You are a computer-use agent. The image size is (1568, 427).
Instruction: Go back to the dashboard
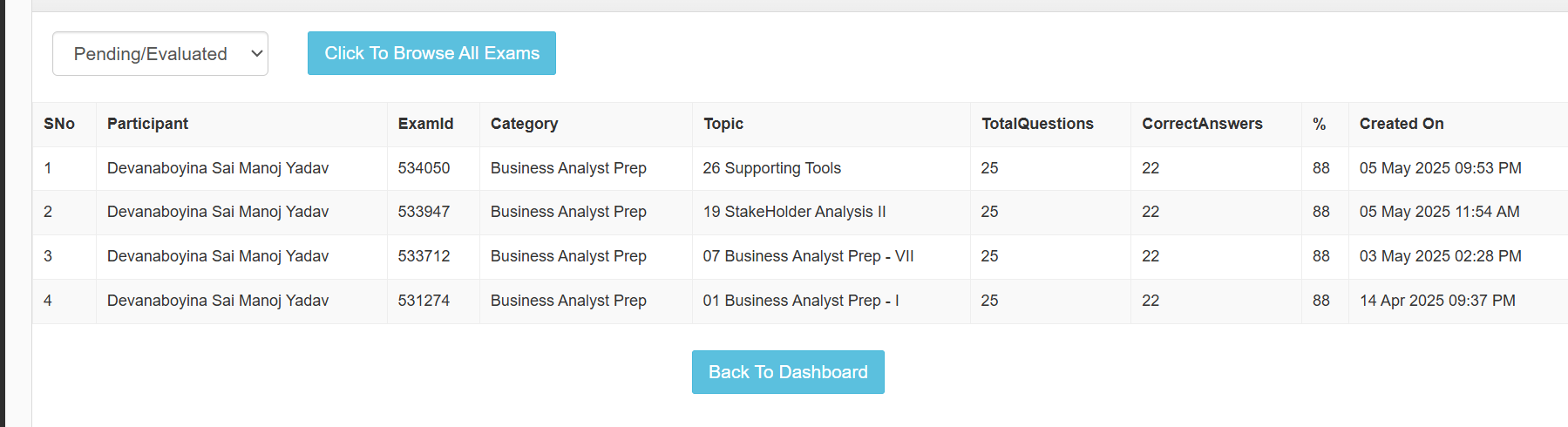[x=788, y=372]
